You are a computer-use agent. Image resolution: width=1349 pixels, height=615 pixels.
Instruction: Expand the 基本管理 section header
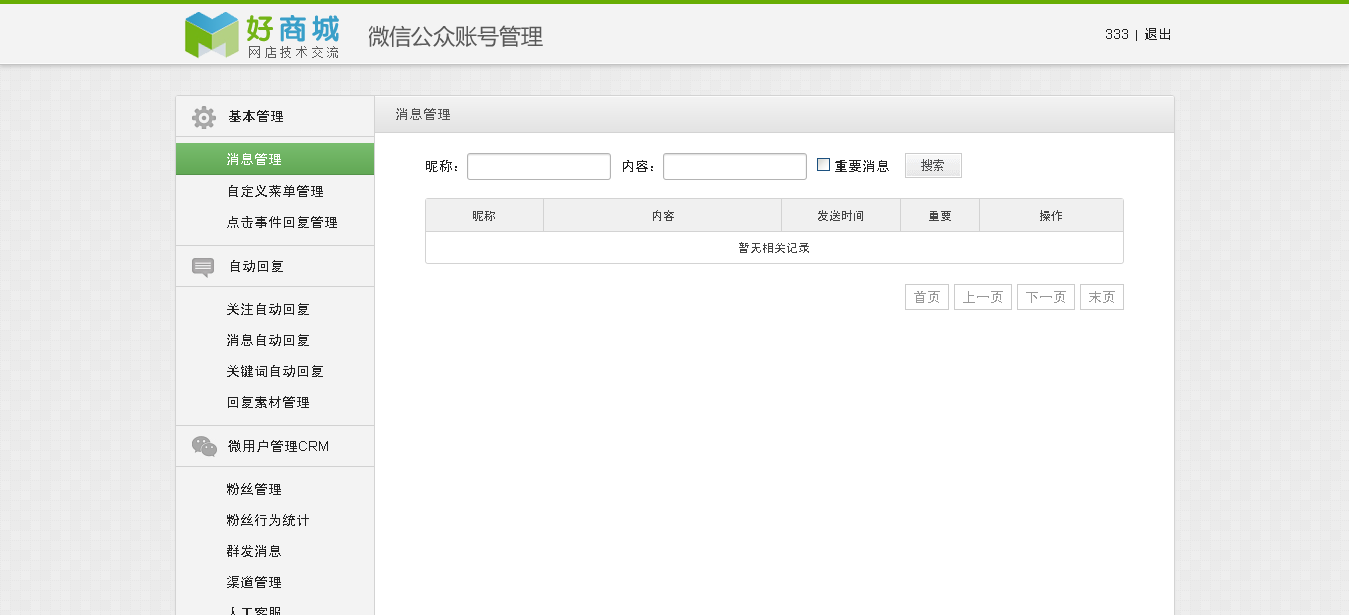(x=275, y=117)
